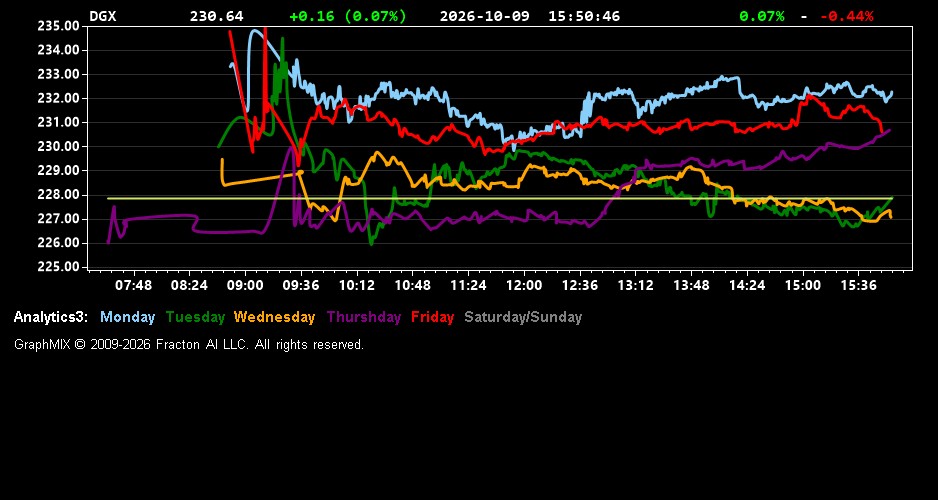
Task: Click the 08:24 time axis label
Action: click(189, 285)
